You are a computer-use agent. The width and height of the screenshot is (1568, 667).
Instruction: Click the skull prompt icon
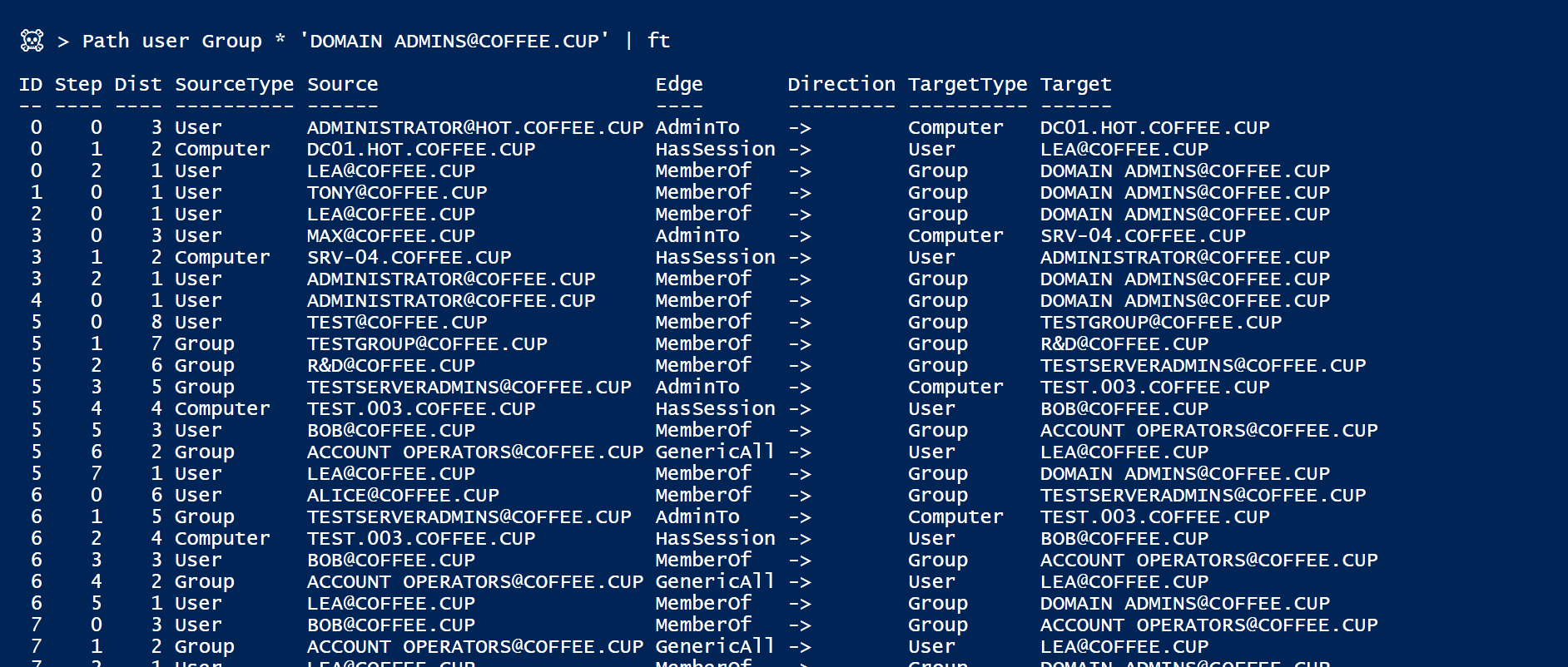pyautogui.click(x=32, y=41)
